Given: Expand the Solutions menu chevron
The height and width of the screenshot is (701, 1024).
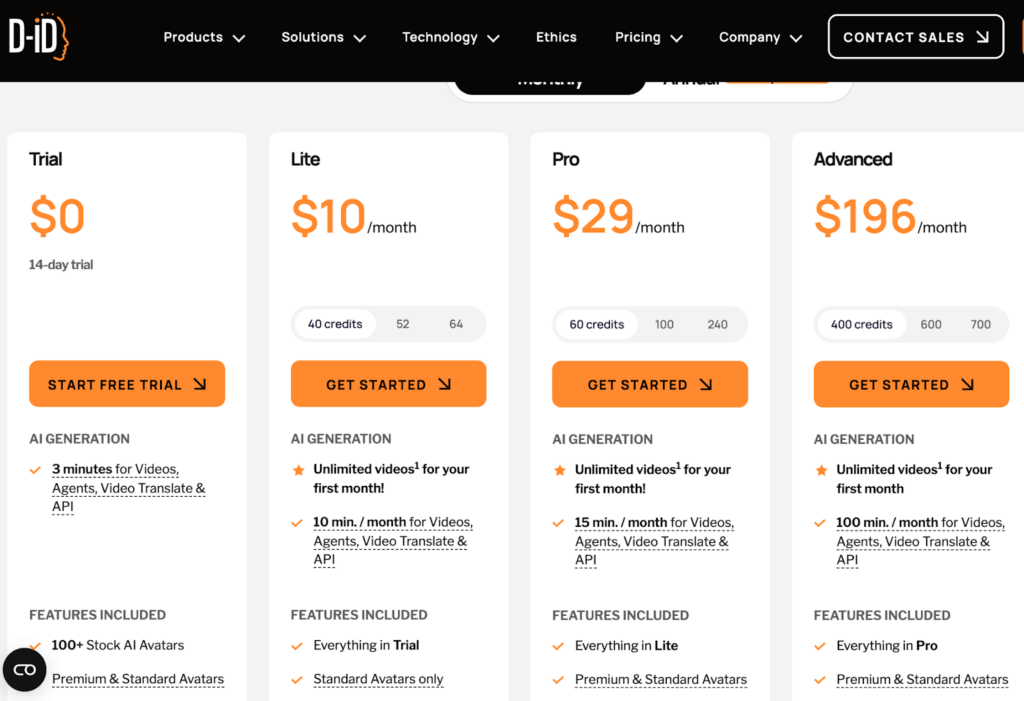Looking at the screenshot, I should (x=360, y=39).
